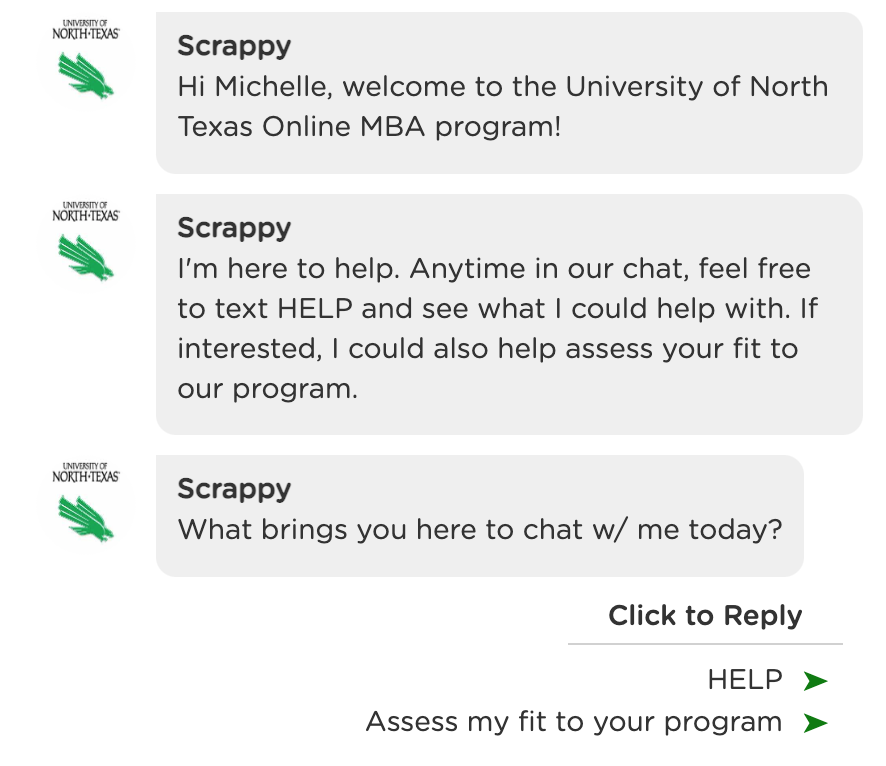The image size is (886, 766).
Task: Click the Scrappy name in the first message
Action: 234,46
